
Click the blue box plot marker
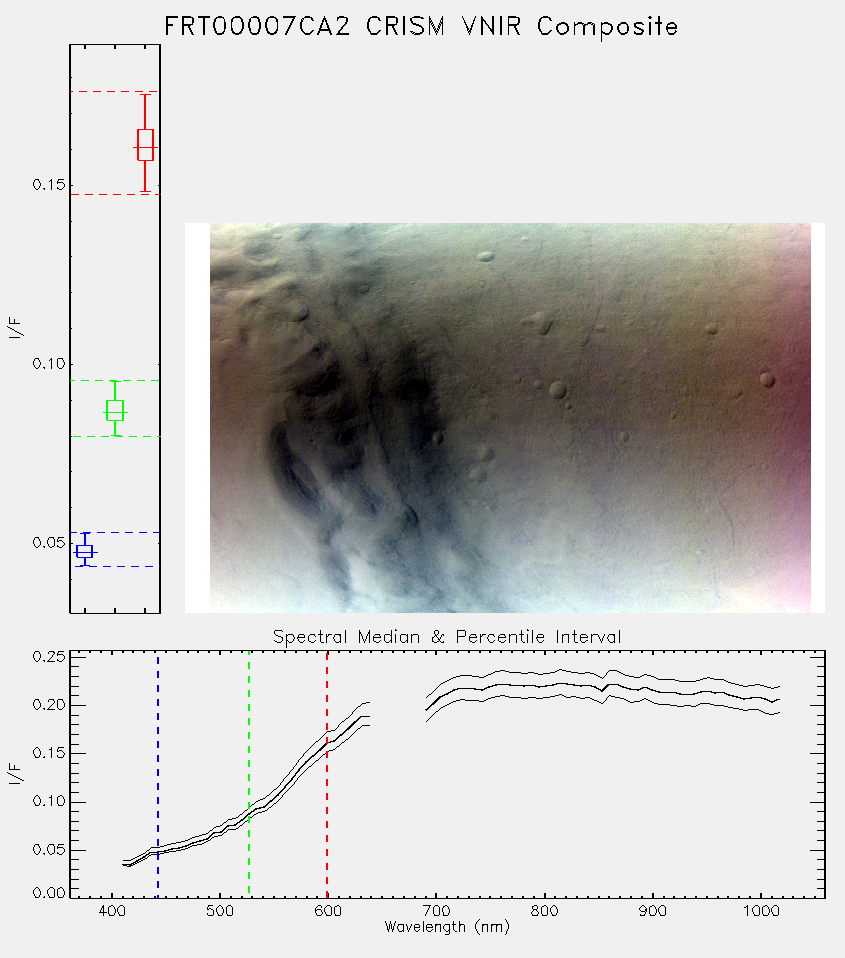pos(84,551)
